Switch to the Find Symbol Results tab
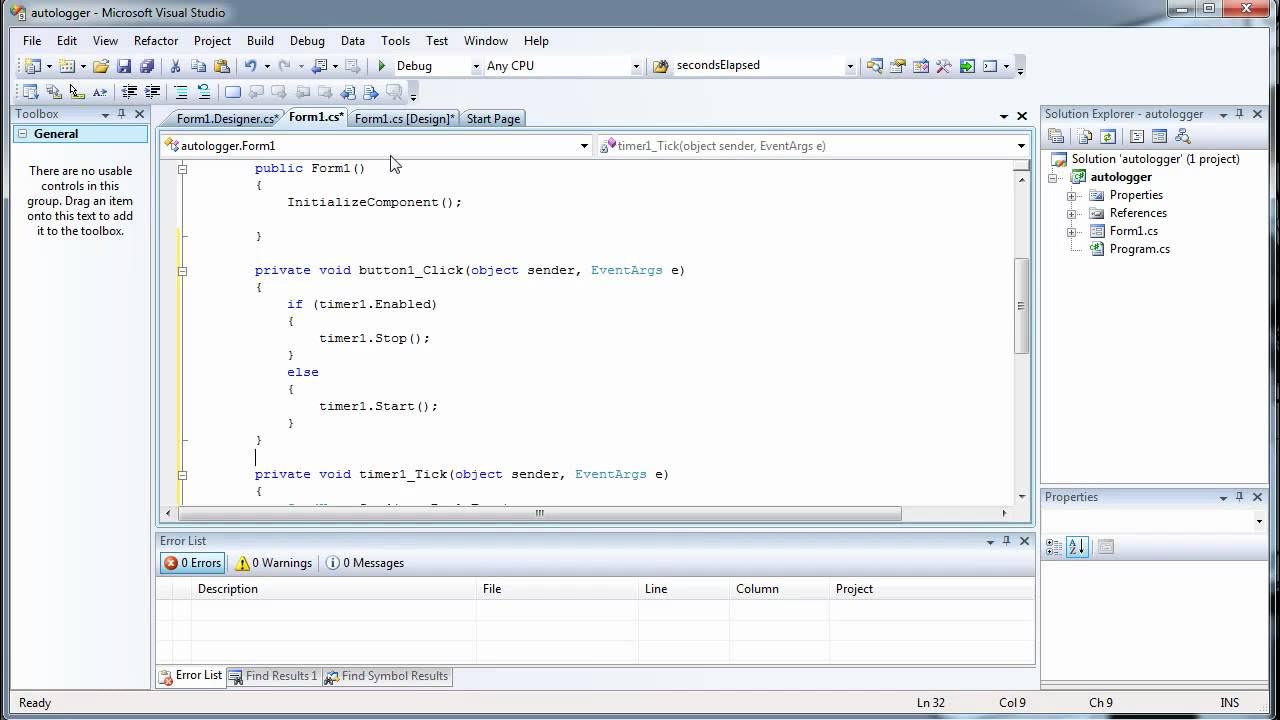This screenshot has height=720, width=1280. pos(387,676)
